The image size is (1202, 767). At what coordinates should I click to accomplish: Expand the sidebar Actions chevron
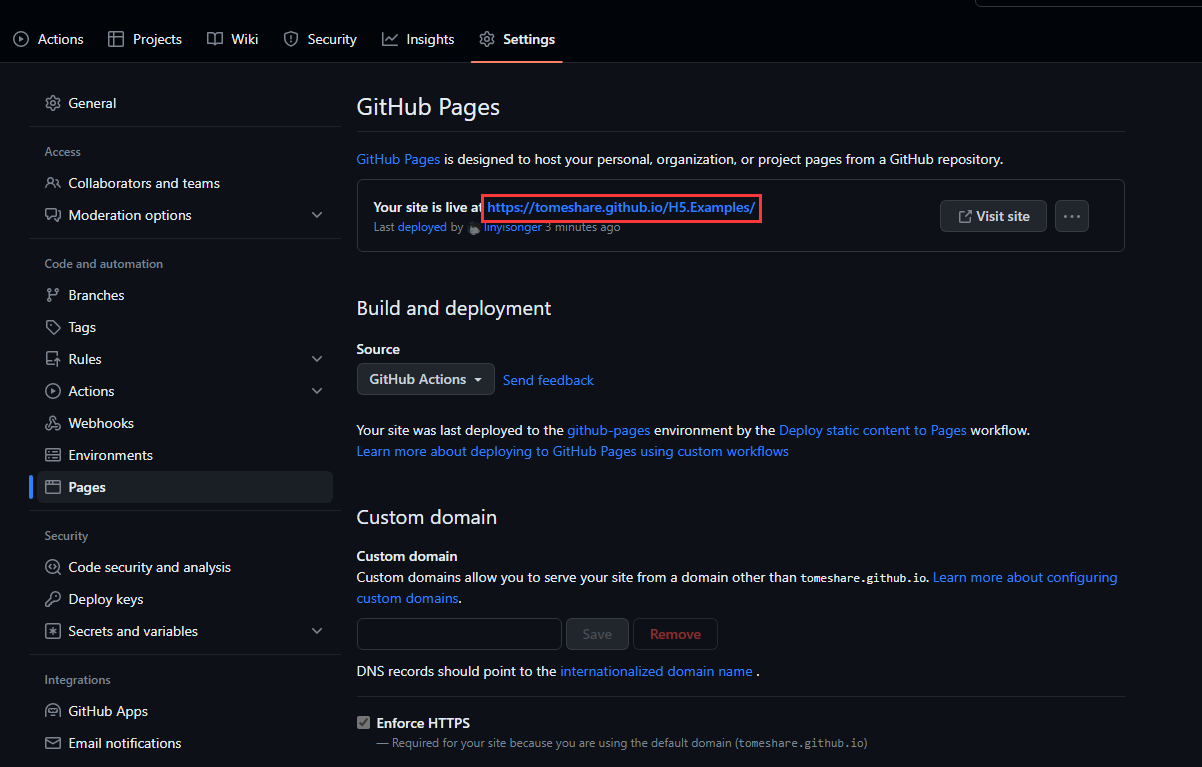[x=317, y=391]
